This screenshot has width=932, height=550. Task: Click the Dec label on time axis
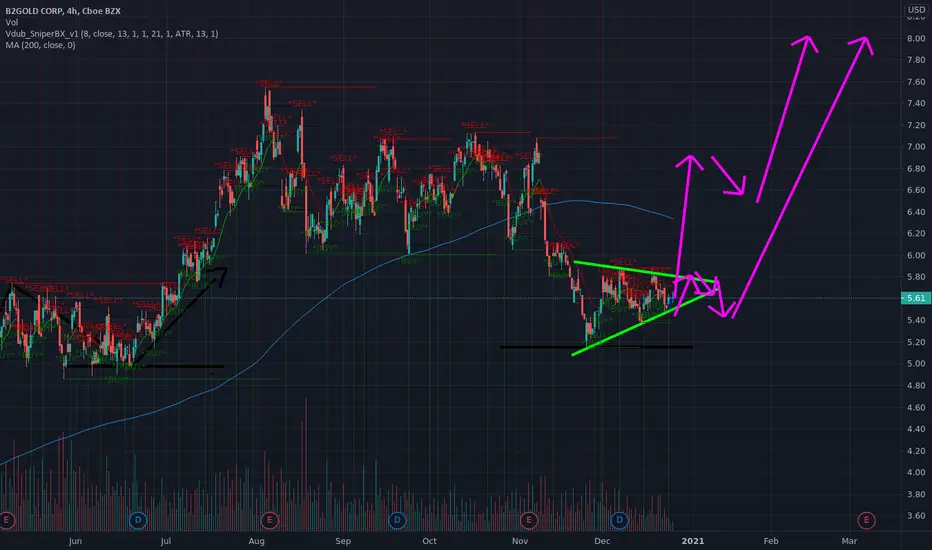point(602,541)
